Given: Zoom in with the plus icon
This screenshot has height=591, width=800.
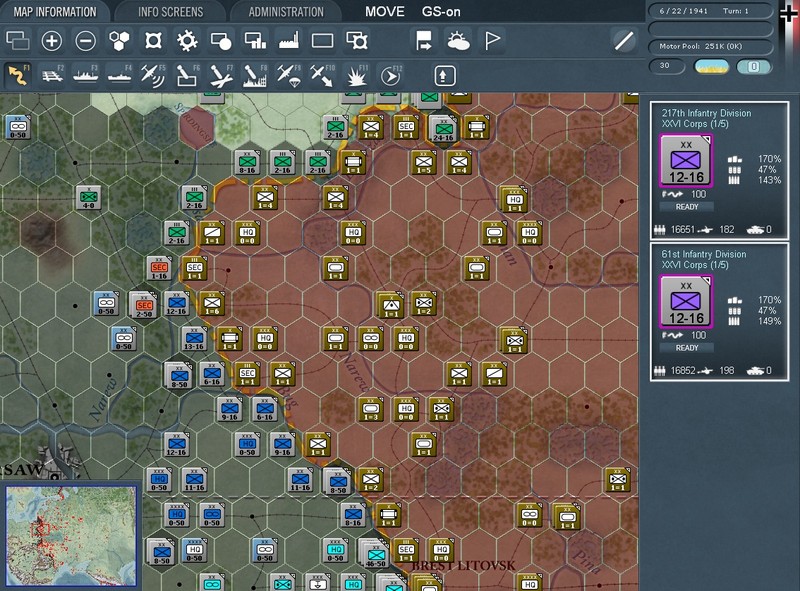Looking at the screenshot, I should (52, 41).
